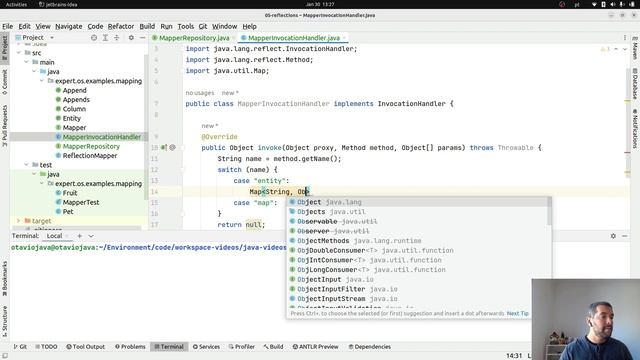The height and width of the screenshot is (360, 640).
Task: Close the Local terminal tab
Action: pyautogui.click(x=67, y=236)
